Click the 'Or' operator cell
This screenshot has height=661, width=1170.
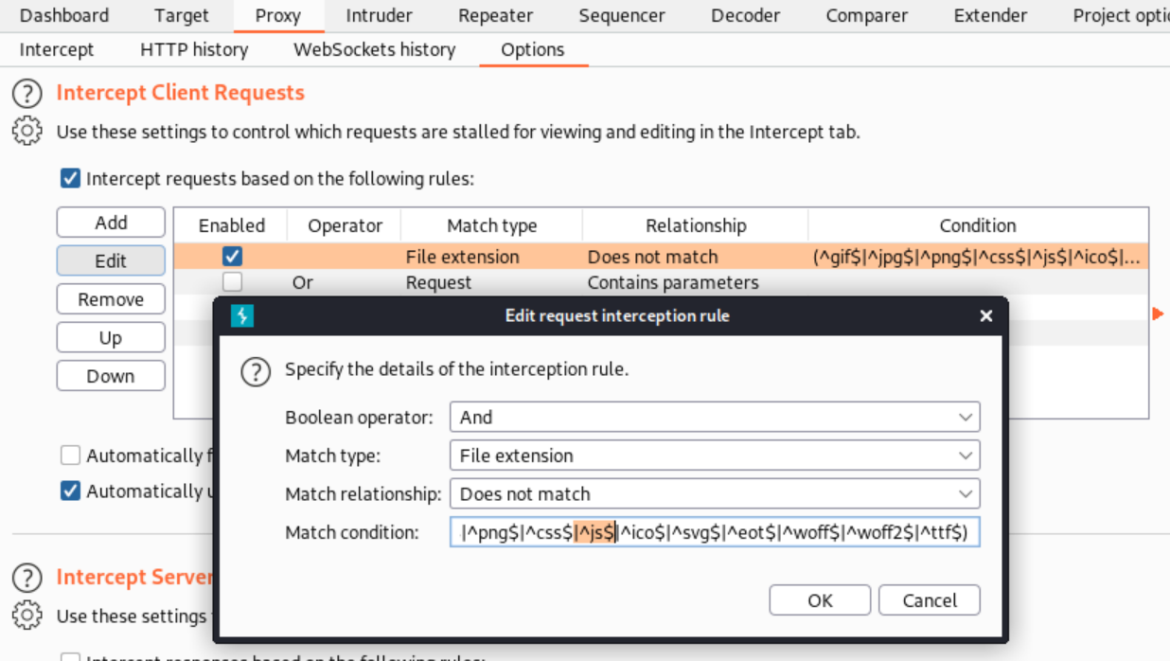click(x=345, y=282)
